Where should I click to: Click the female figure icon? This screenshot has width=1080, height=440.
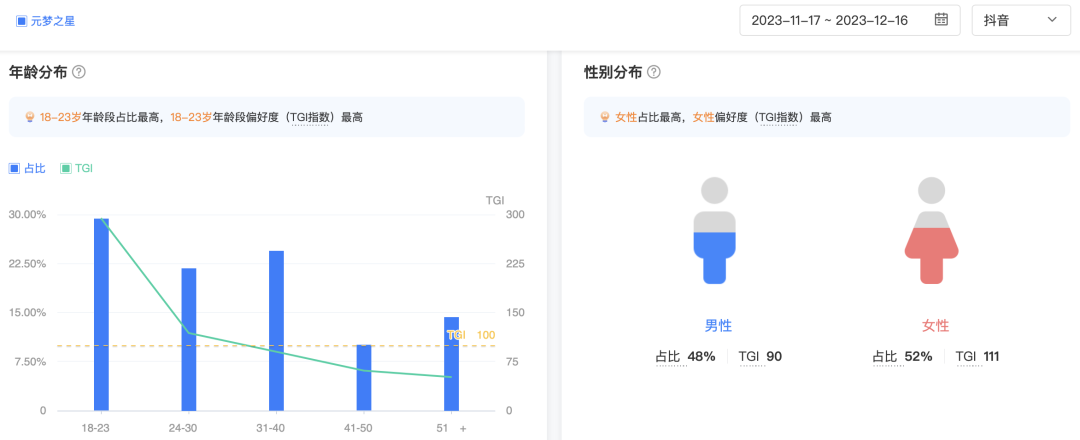point(932,230)
